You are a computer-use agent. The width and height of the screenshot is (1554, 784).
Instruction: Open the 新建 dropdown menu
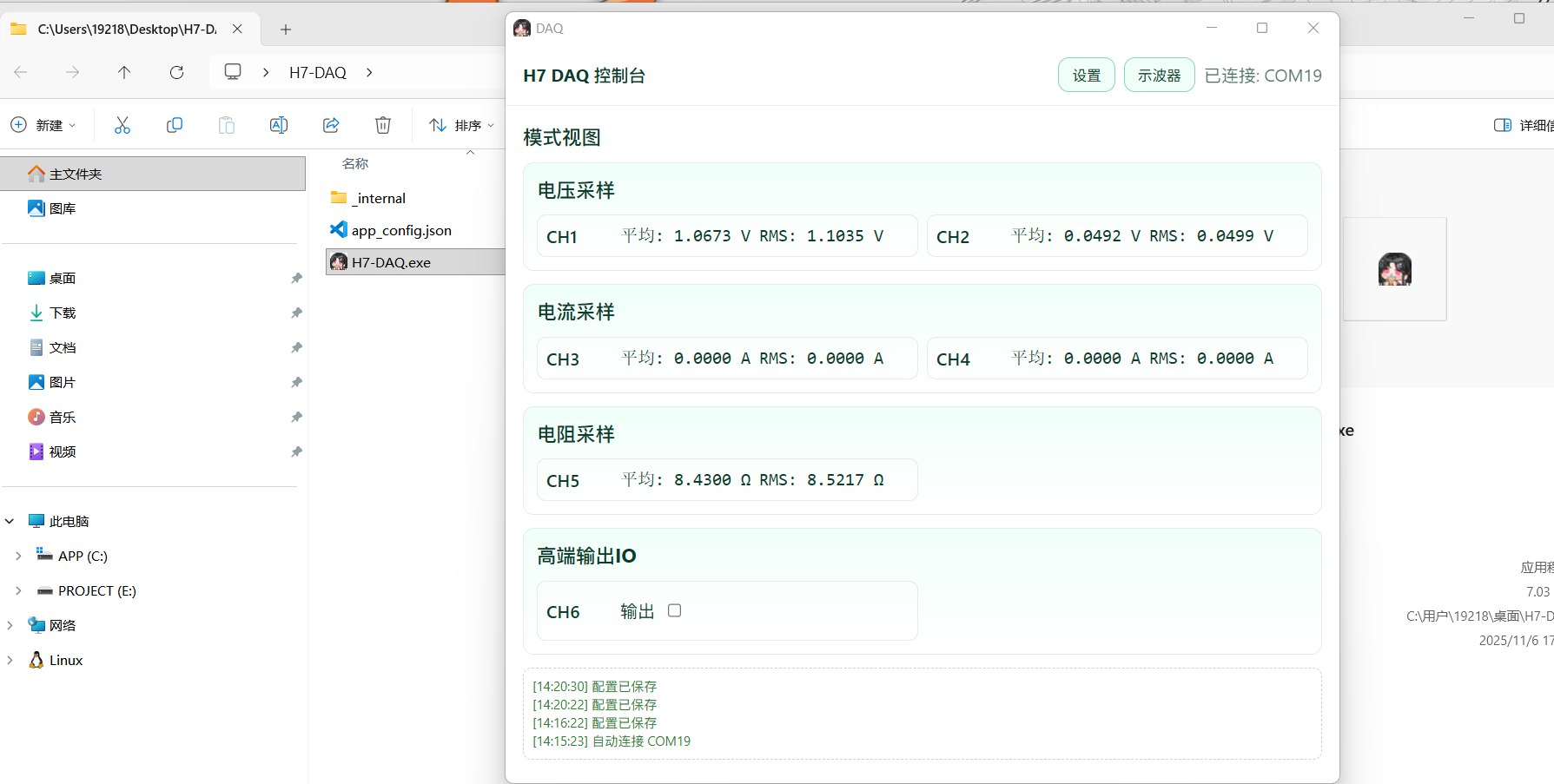[x=43, y=125]
